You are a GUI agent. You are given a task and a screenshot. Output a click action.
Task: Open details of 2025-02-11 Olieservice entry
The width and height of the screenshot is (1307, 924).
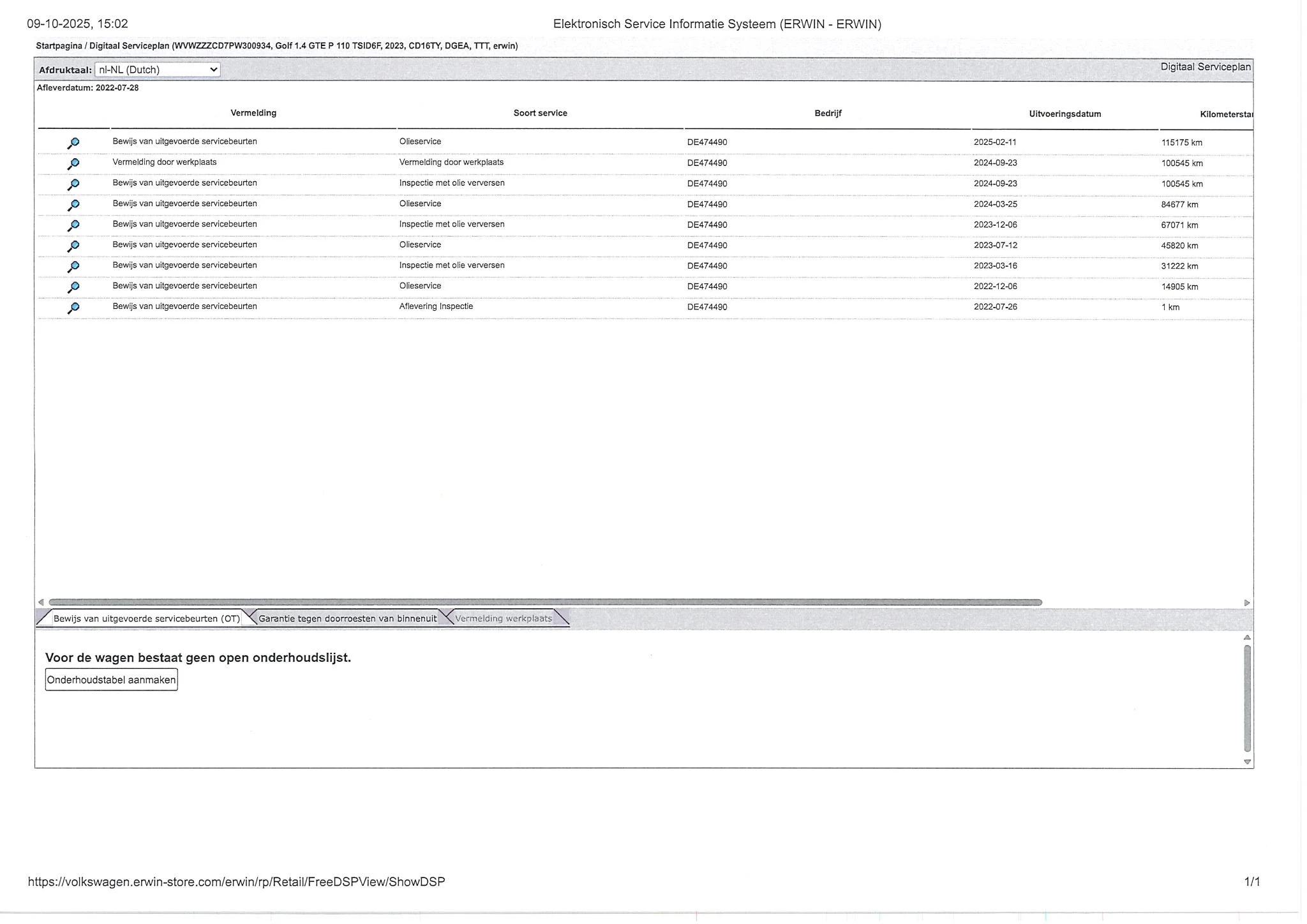73,143
